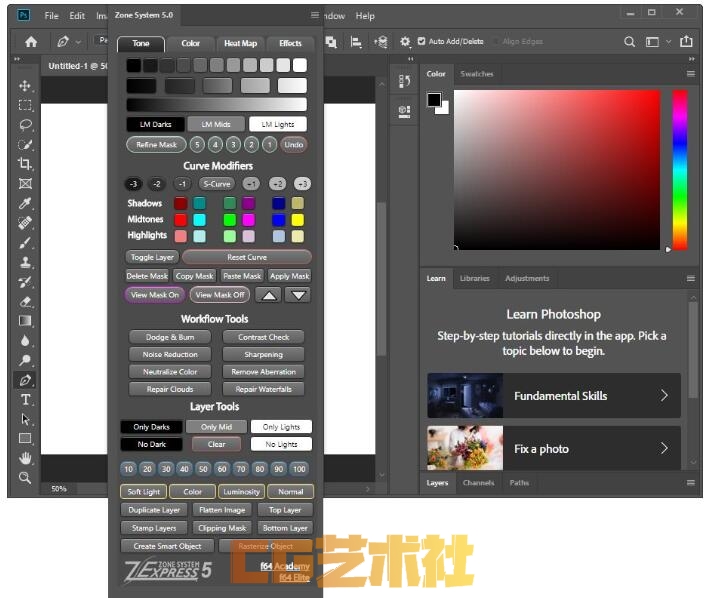
Task: Switch to the Channels tab
Action: (x=478, y=483)
